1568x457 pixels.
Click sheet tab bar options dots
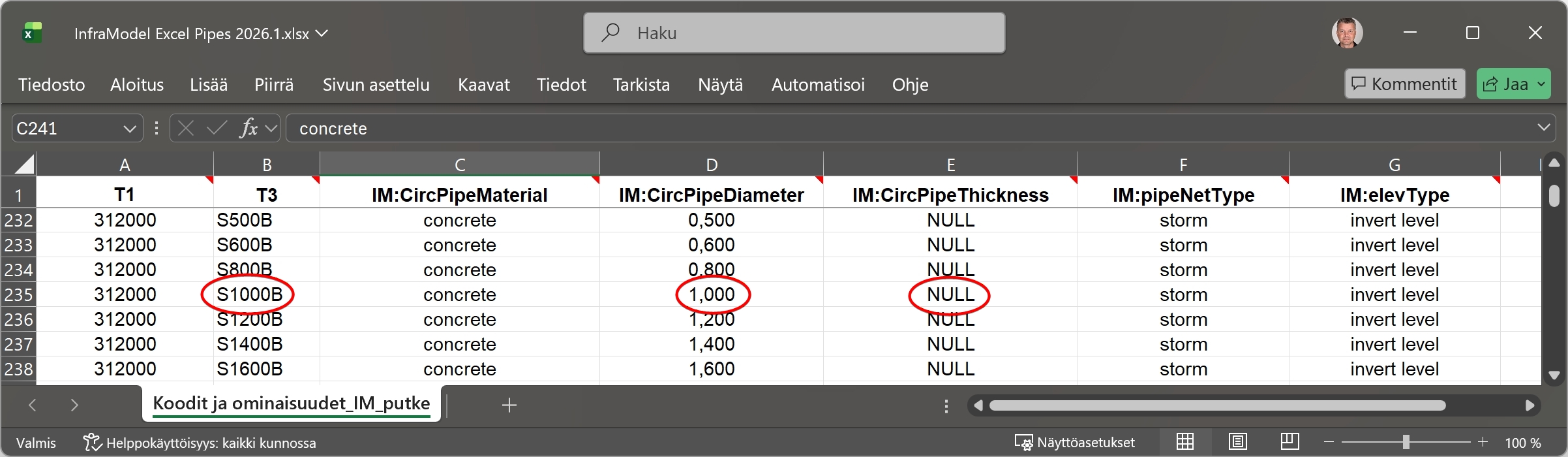point(946,407)
